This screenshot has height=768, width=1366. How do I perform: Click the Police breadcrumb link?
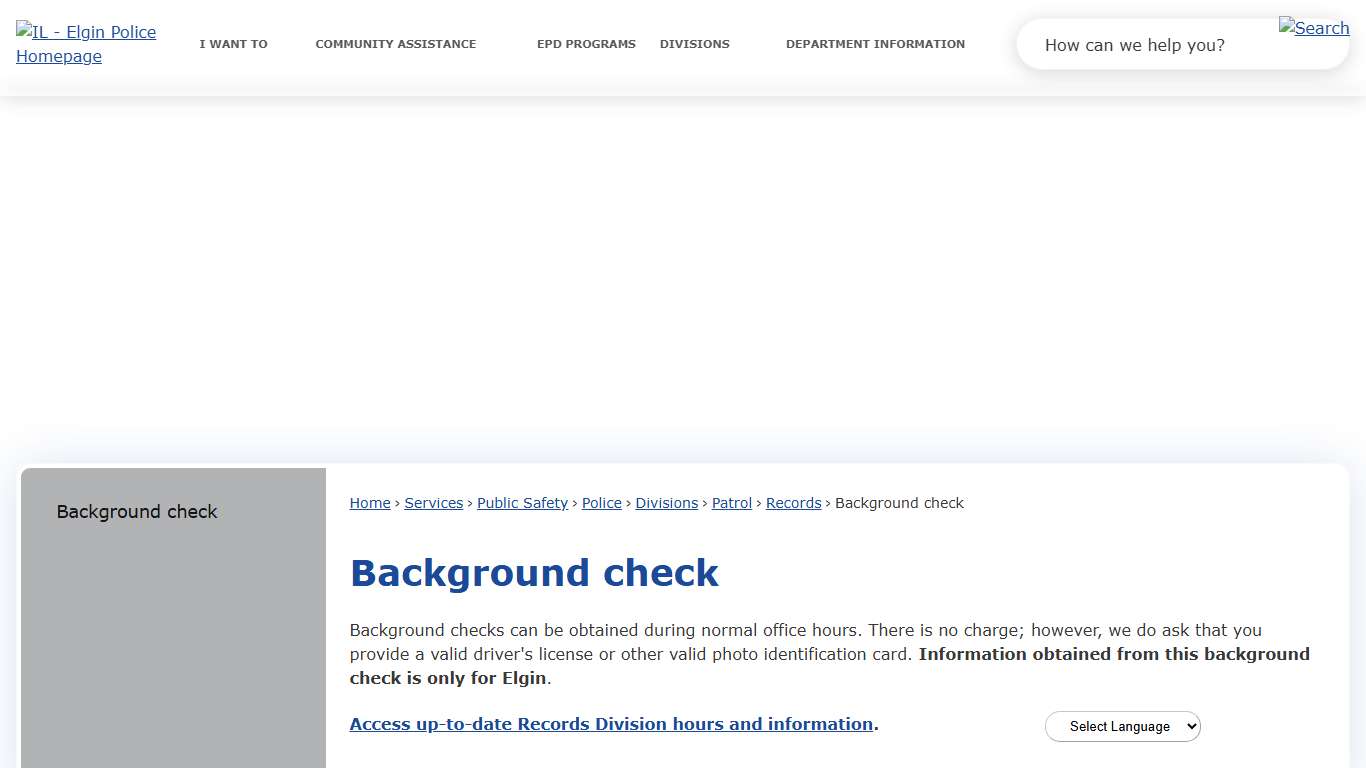601,503
